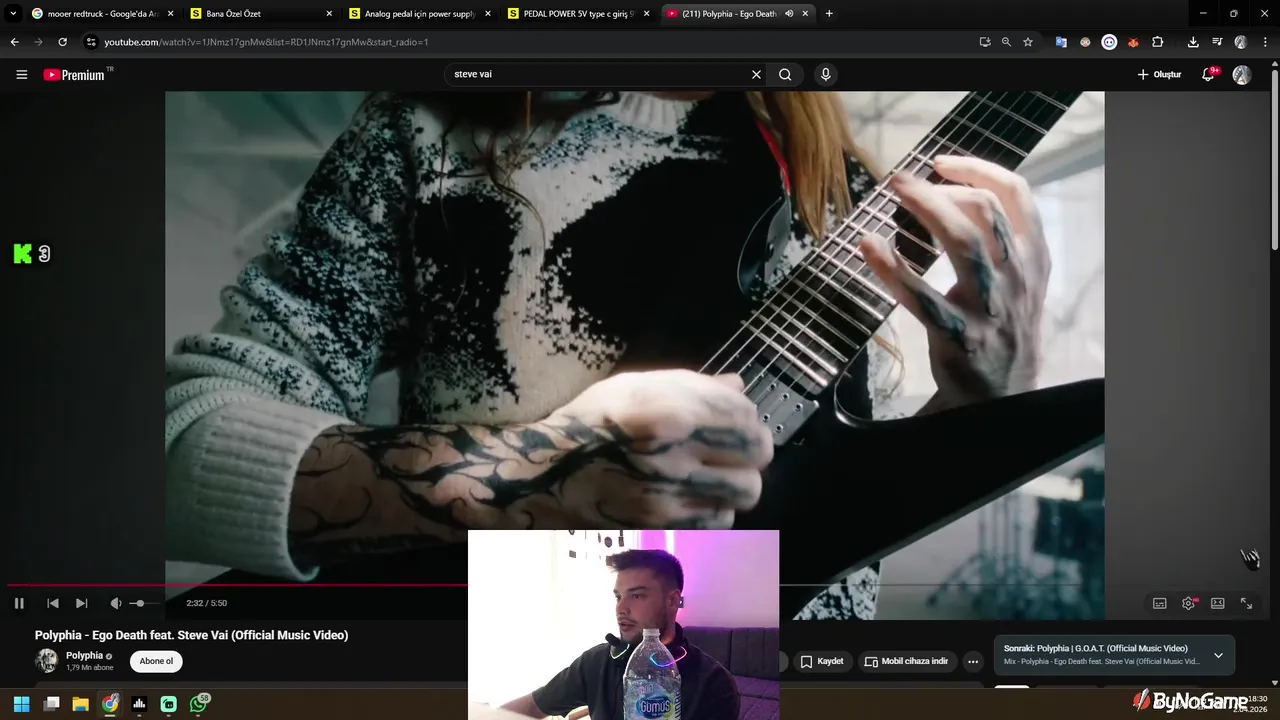The height and width of the screenshot is (720, 1280).
Task: Close the 'Bana Özel Özet' tab
Action: [x=329, y=14]
